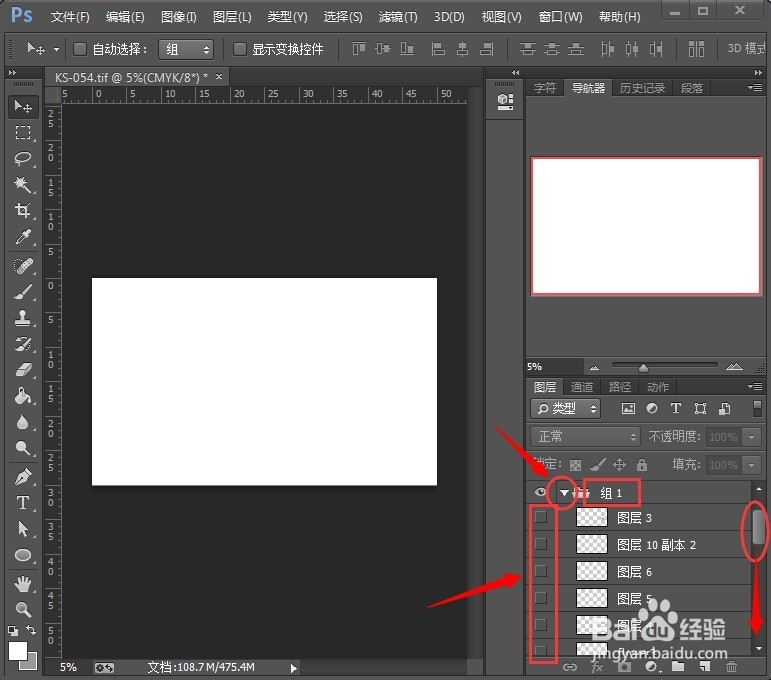Close the KS-054.tif document tab
This screenshot has width=771, height=680.
pos(219,77)
